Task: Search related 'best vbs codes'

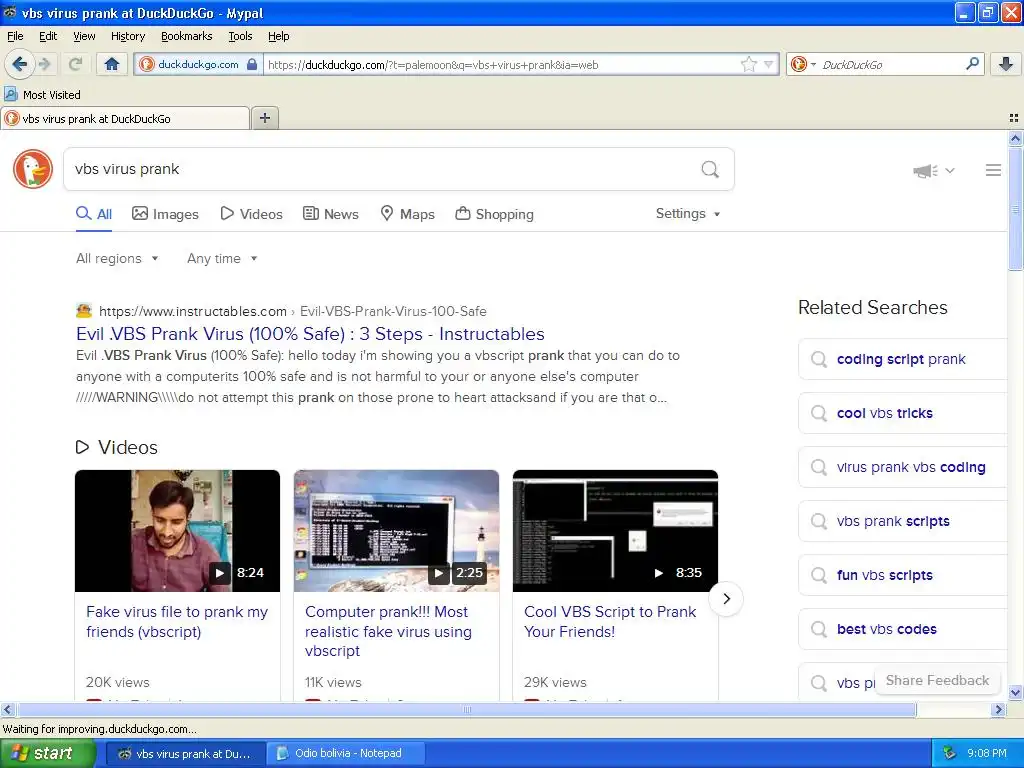Action: tap(902, 630)
